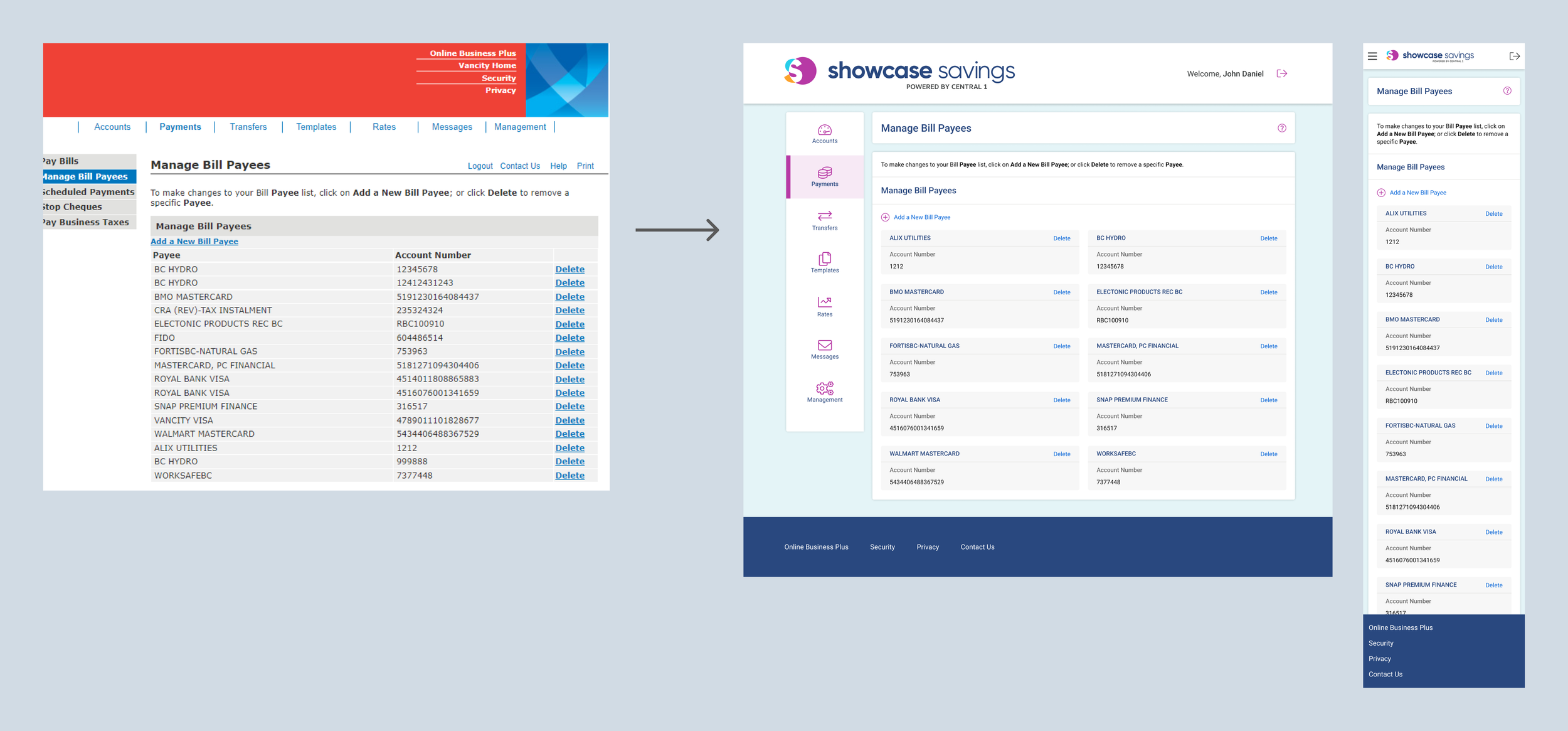Click account number 5434406488367529 in legacy table
This screenshot has width=1568, height=731.
[x=438, y=434]
